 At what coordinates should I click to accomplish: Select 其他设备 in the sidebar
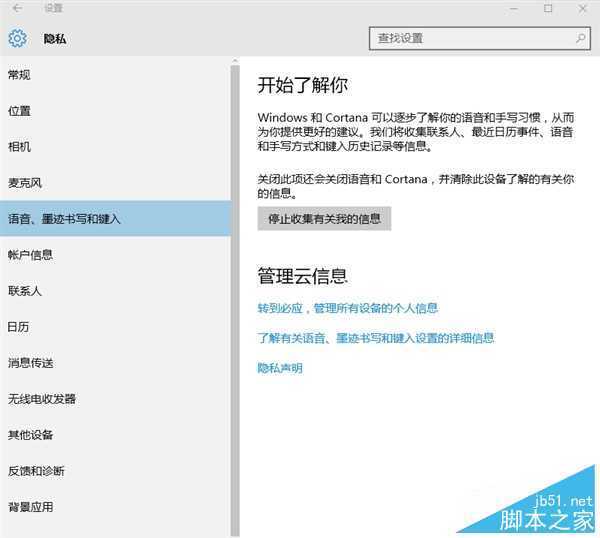(x=116, y=435)
